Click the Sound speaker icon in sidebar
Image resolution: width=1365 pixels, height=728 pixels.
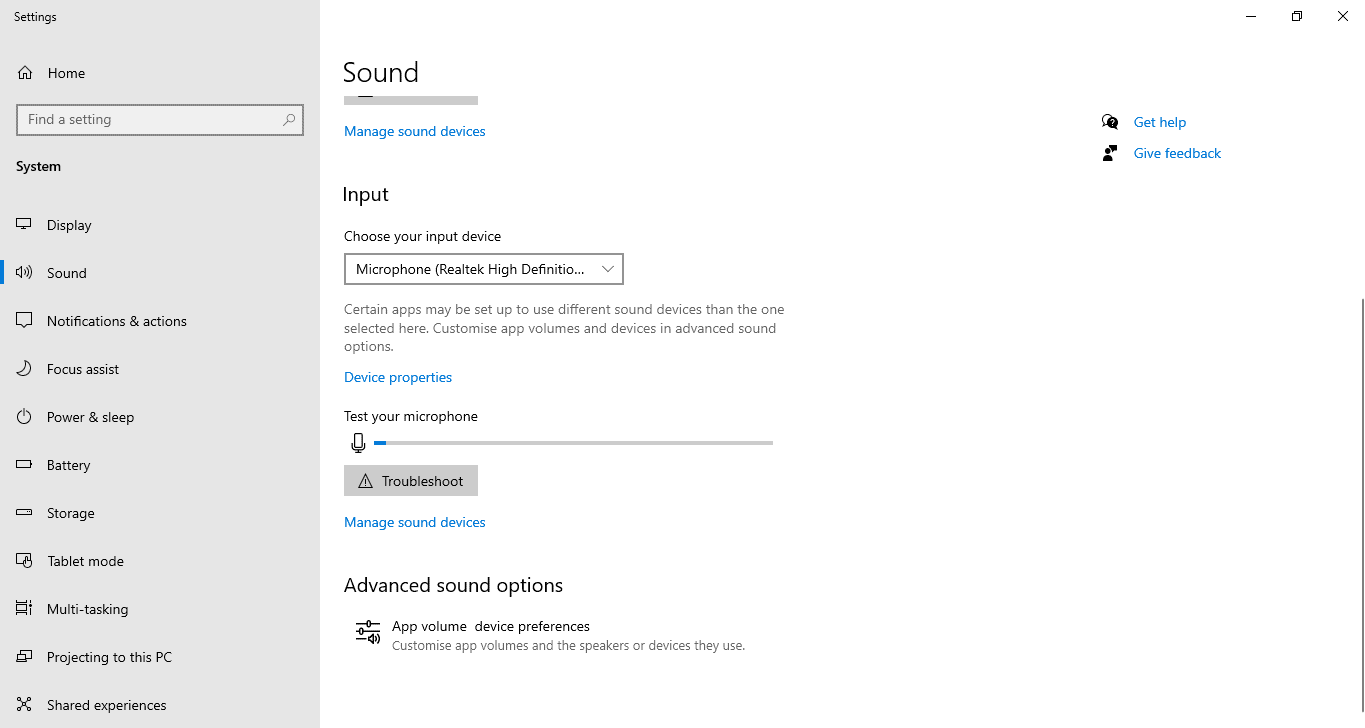(x=25, y=273)
